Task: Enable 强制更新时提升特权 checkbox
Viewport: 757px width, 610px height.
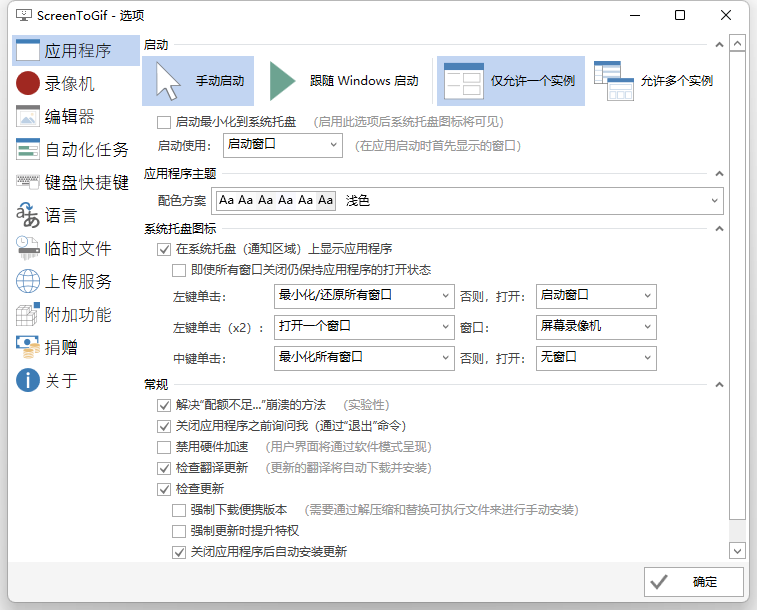Action: coord(179,531)
